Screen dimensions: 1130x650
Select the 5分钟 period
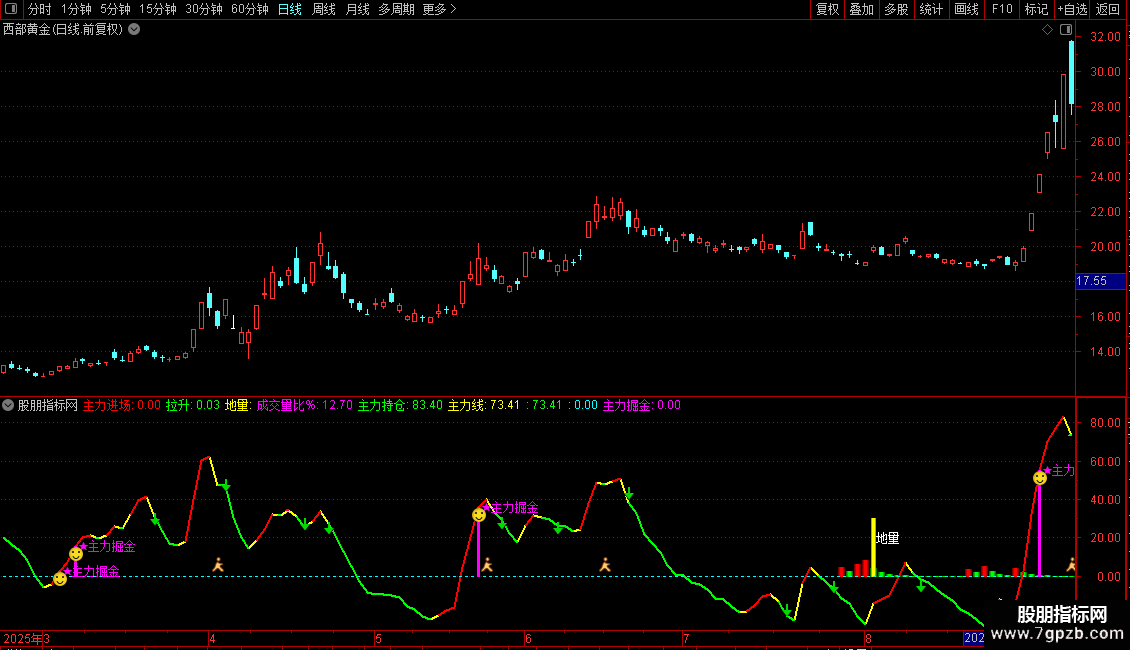115,9
